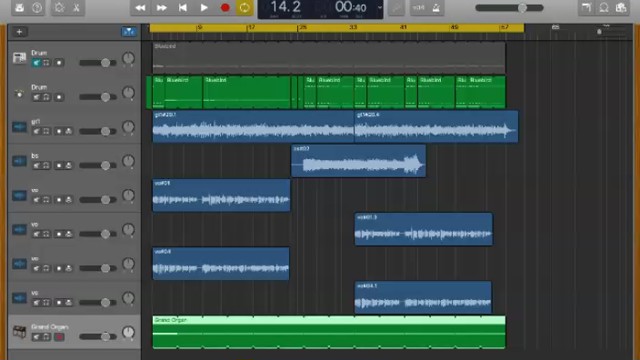Toggle the red record-enable on the Grand Organ track
640x360 pixels.
pos(59,337)
